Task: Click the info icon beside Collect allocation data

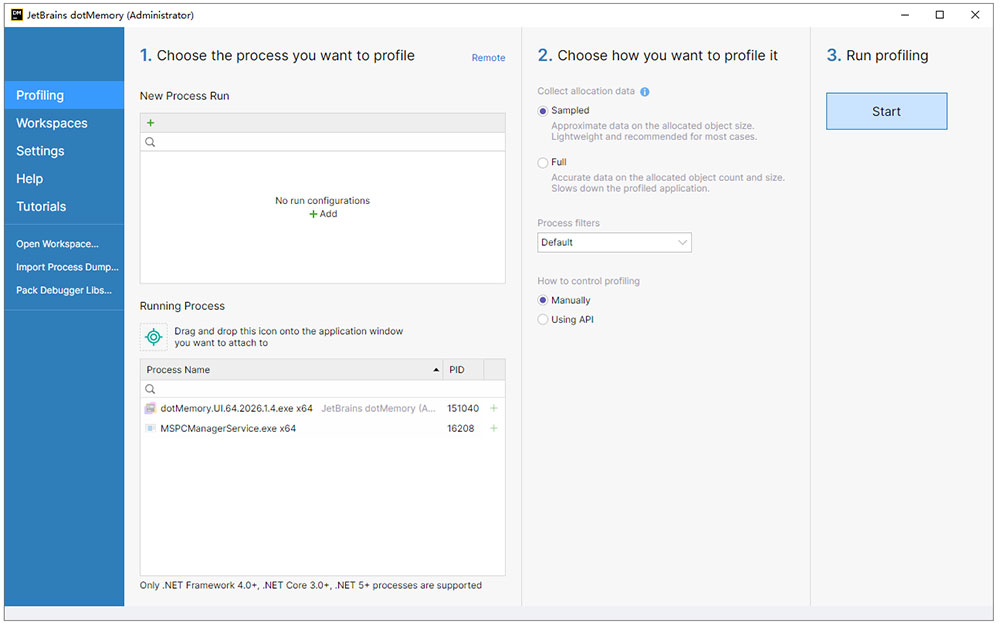Action: tap(645, 92)
